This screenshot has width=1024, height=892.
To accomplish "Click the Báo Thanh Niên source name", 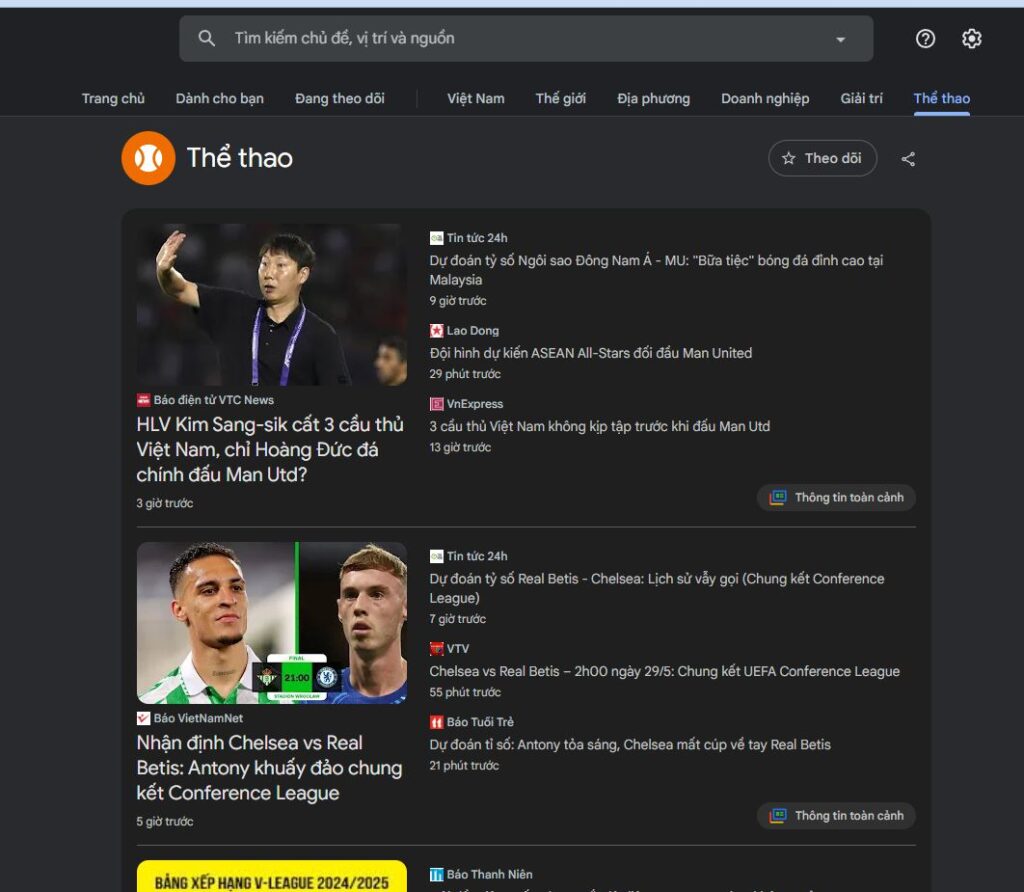I will pyautogui.click(x=489, y=874).
